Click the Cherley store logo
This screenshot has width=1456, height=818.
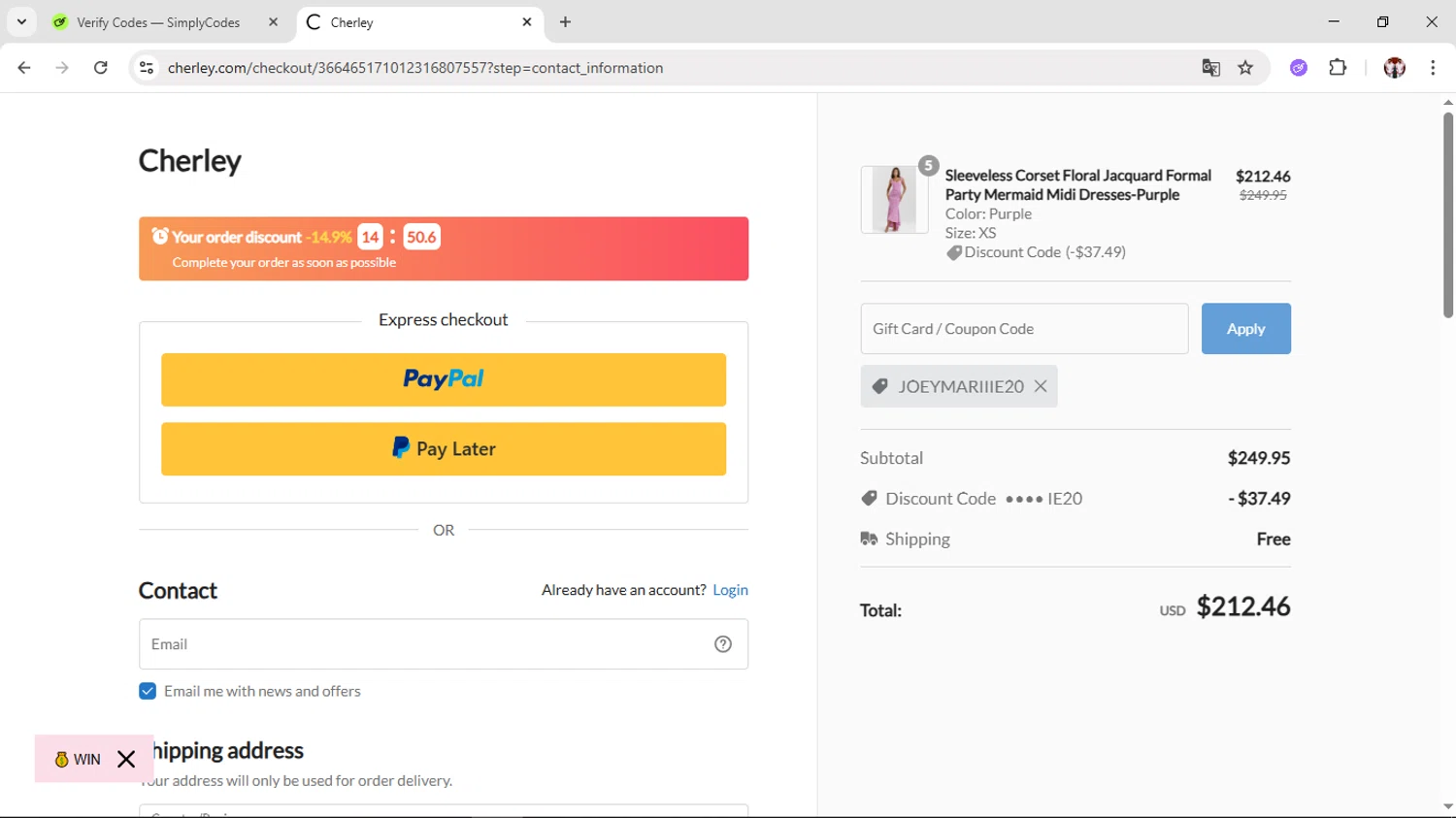(x=189, y=161)
